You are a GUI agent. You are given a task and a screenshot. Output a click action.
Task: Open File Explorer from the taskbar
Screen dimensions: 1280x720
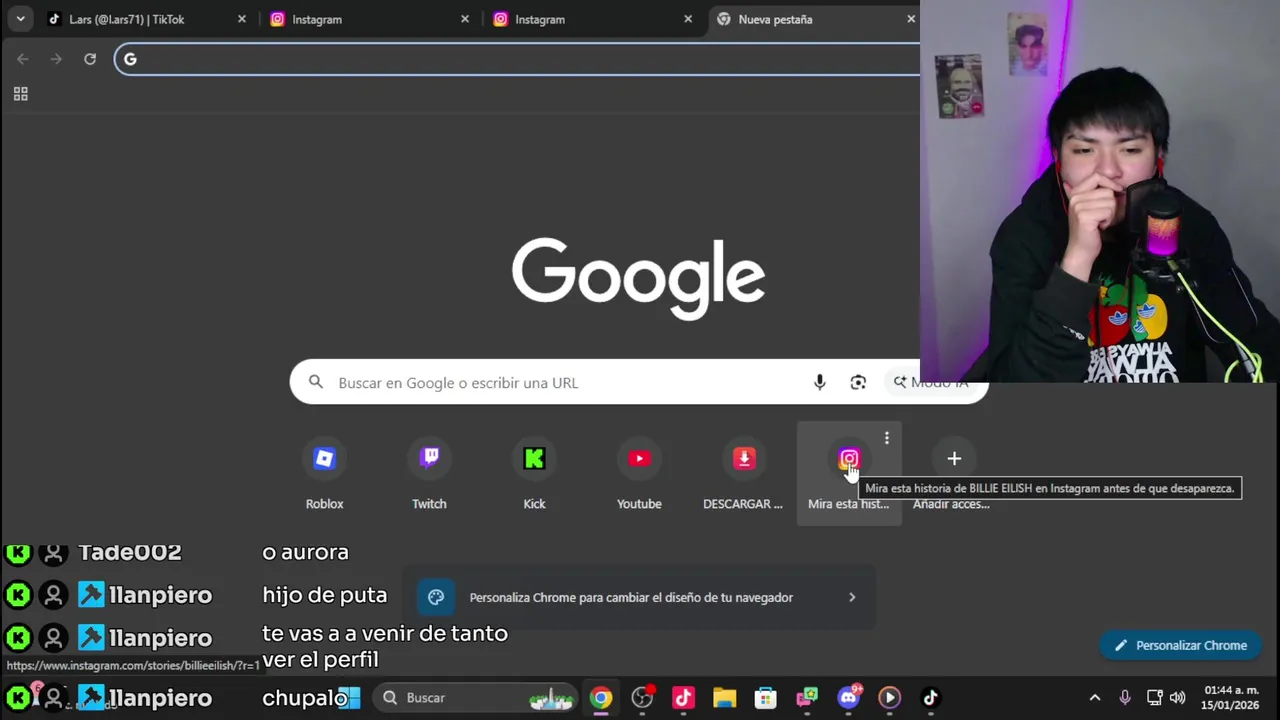[724, 698]
